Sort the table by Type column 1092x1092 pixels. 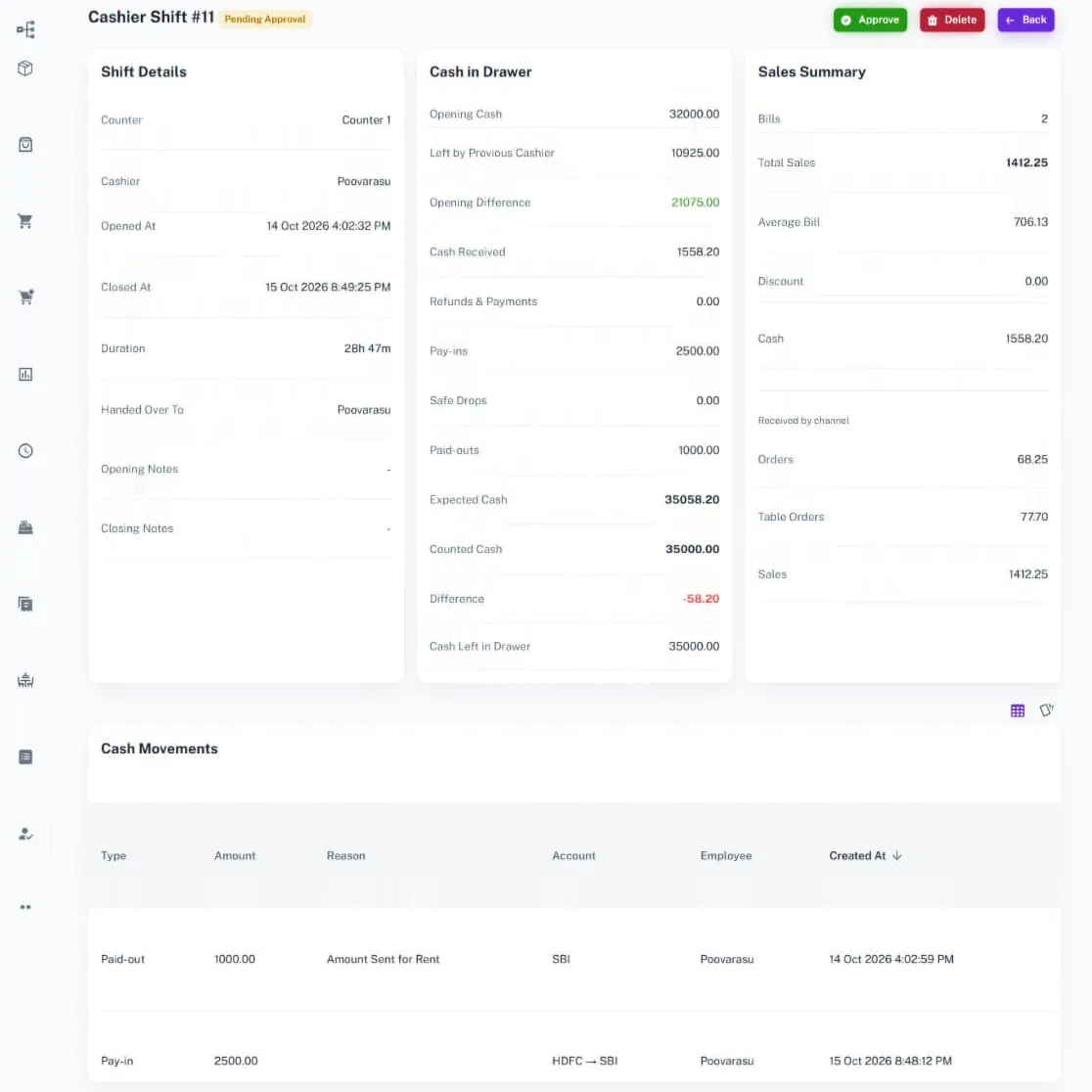[x=114, y=855]
